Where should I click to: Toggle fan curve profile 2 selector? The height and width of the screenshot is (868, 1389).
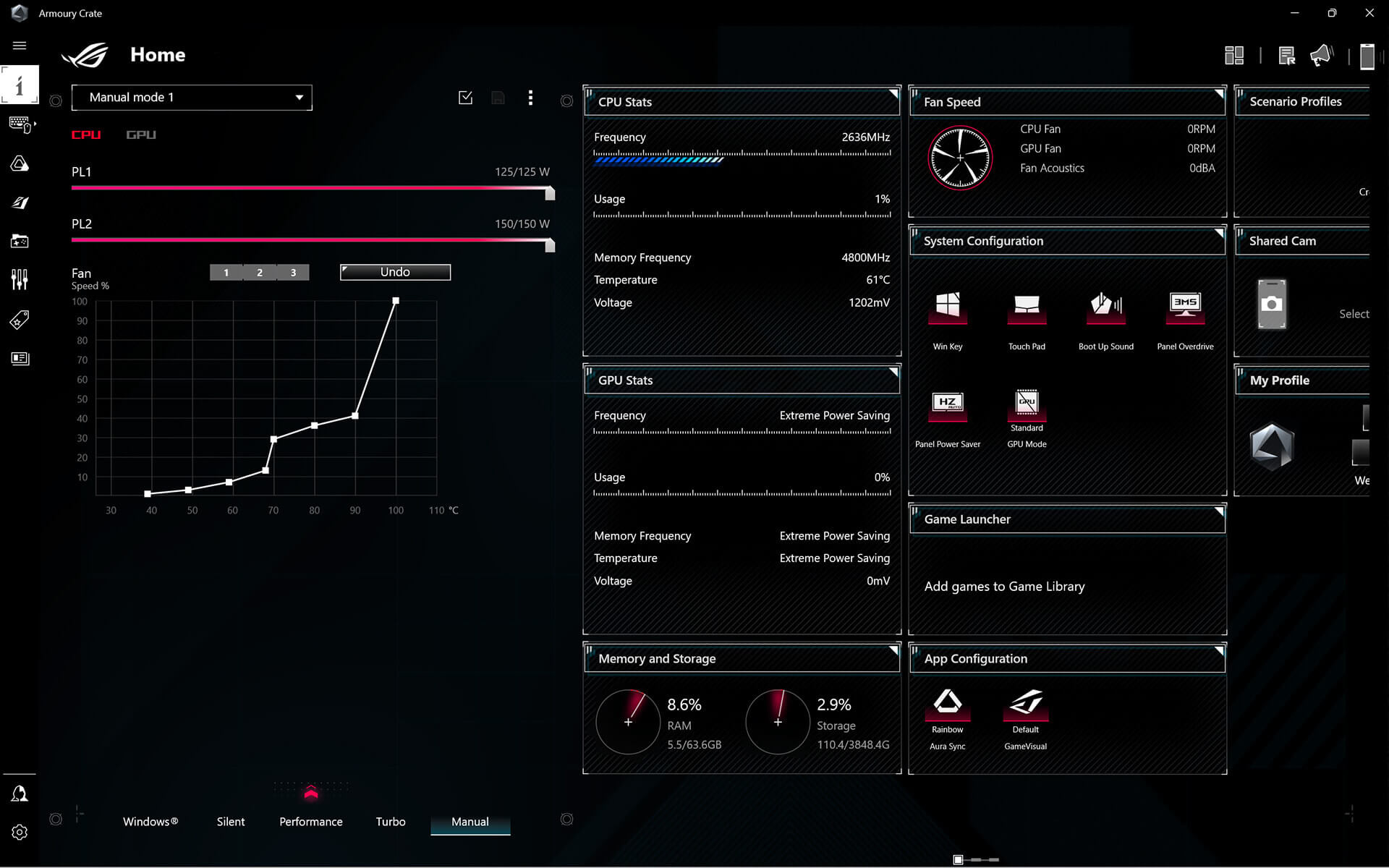260,272
